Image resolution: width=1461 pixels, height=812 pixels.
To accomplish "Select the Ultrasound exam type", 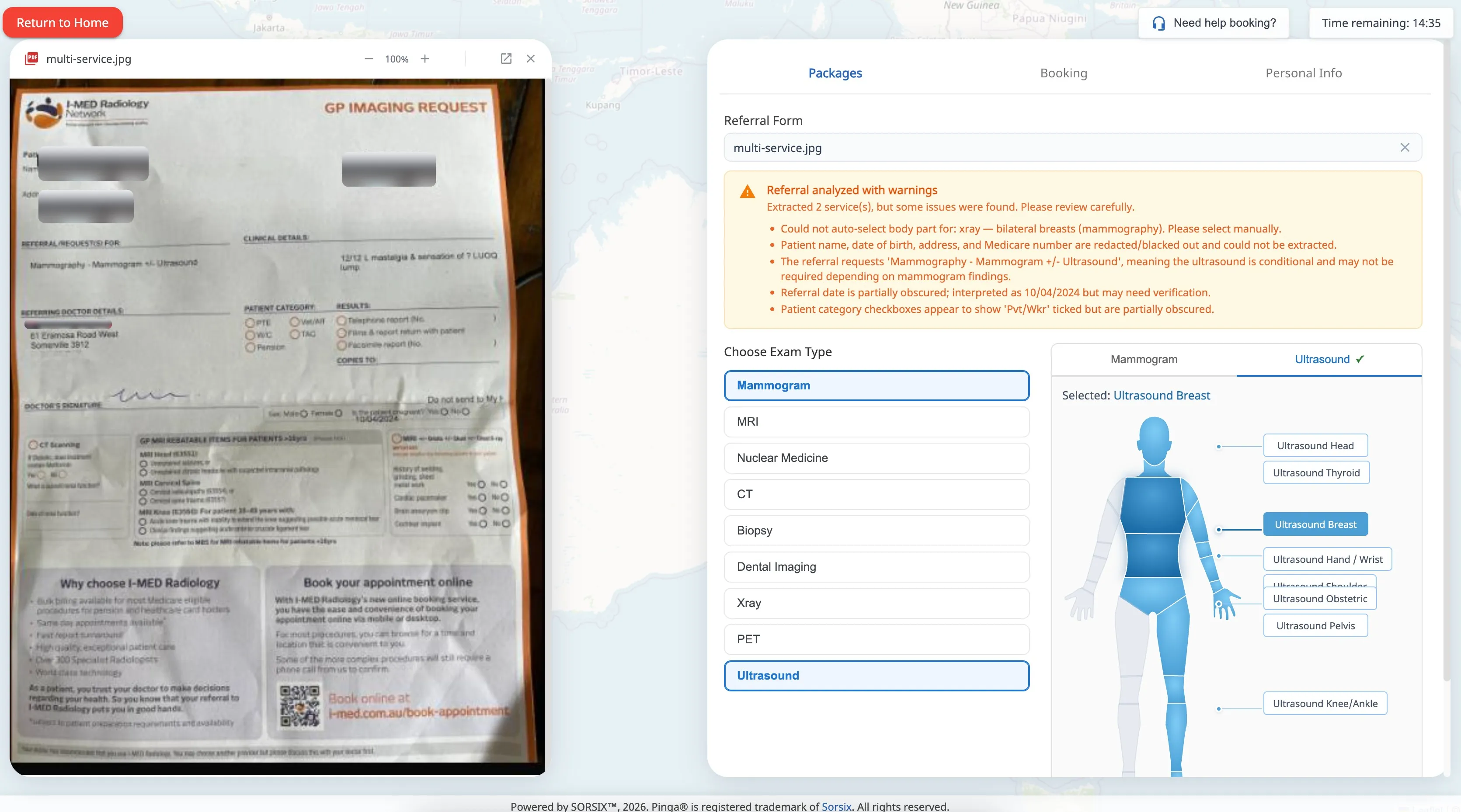I will point(876,676).
